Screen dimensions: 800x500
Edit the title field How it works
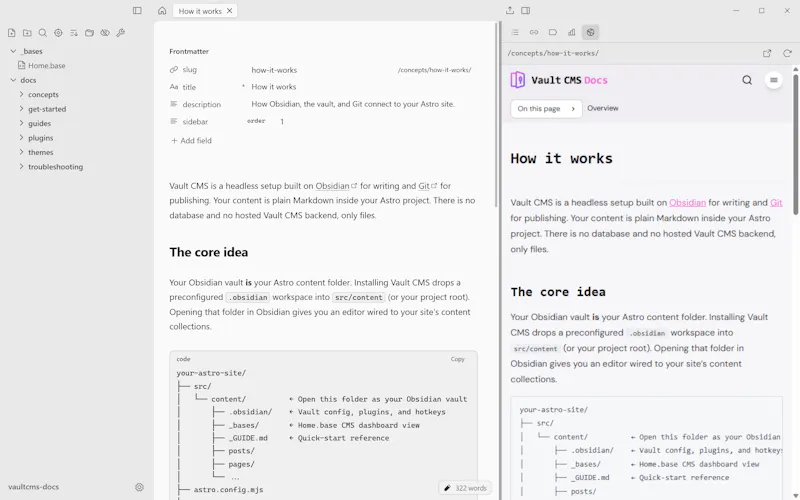click(x=273, y=87)
